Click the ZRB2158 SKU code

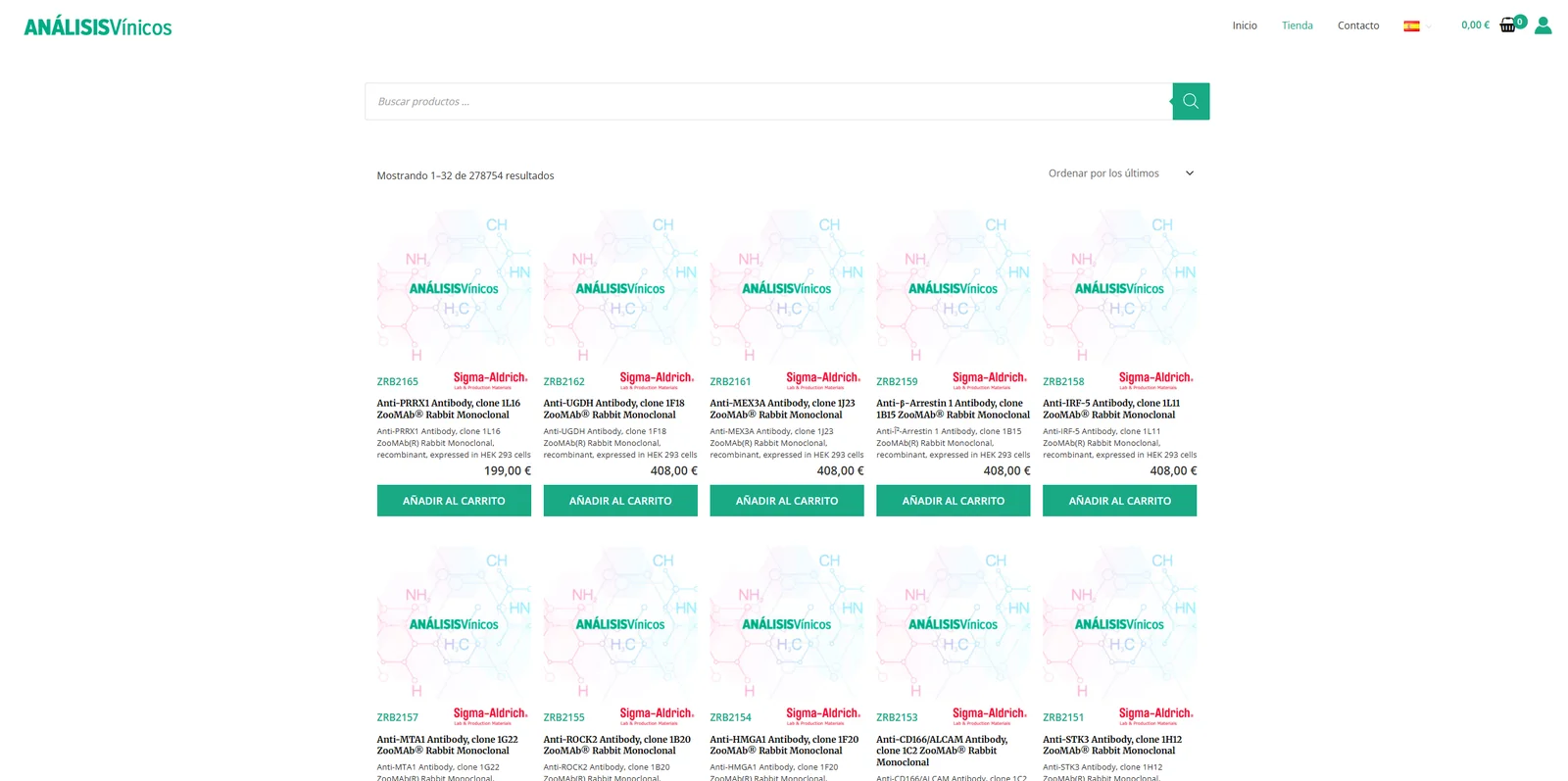(1064, 382)
